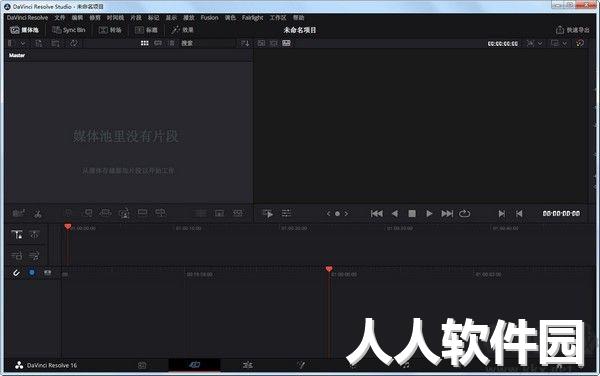The width and height of the screenshot is (600, 376).
Task: Click the transport timecode 00:00:00:00
Action: pos(561,213)
